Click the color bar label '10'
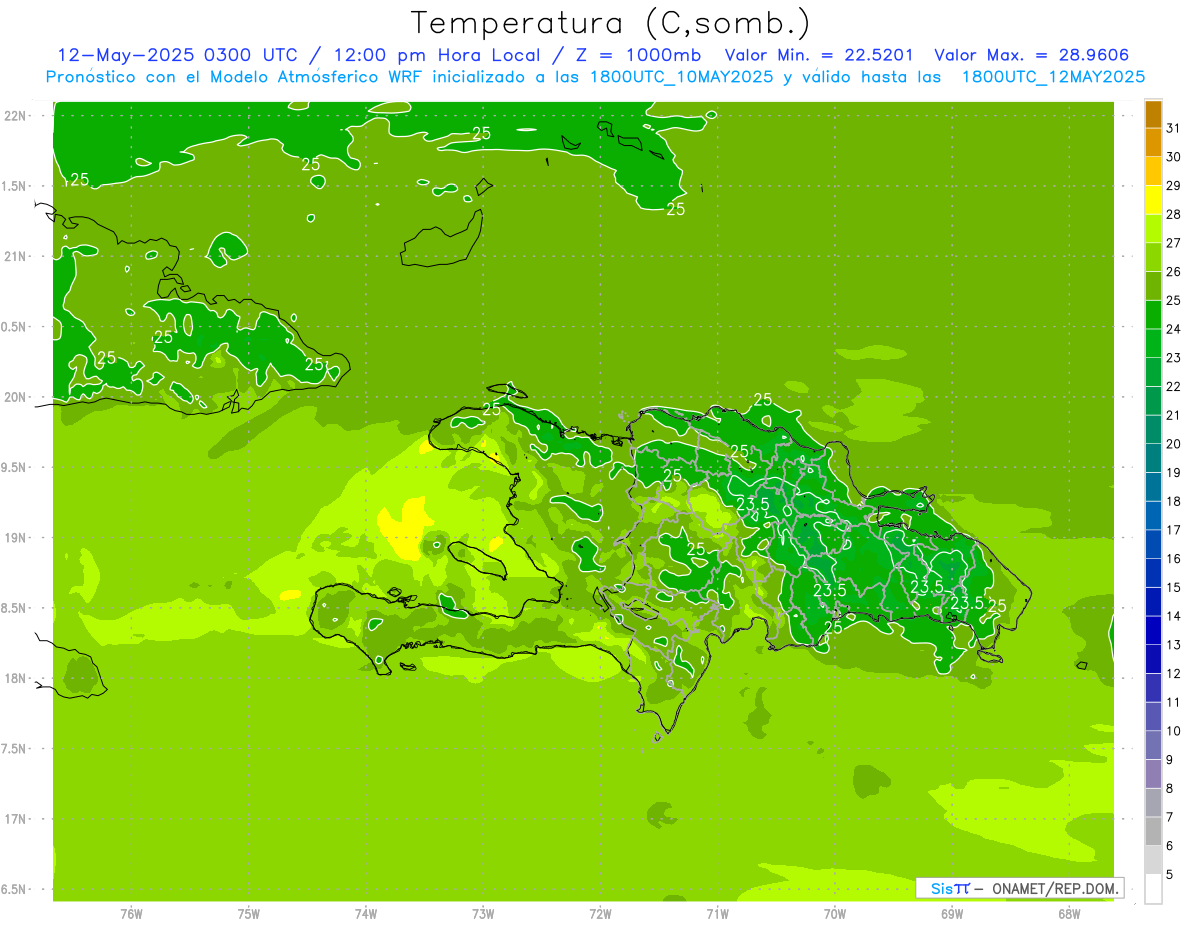 [1173, 731]
